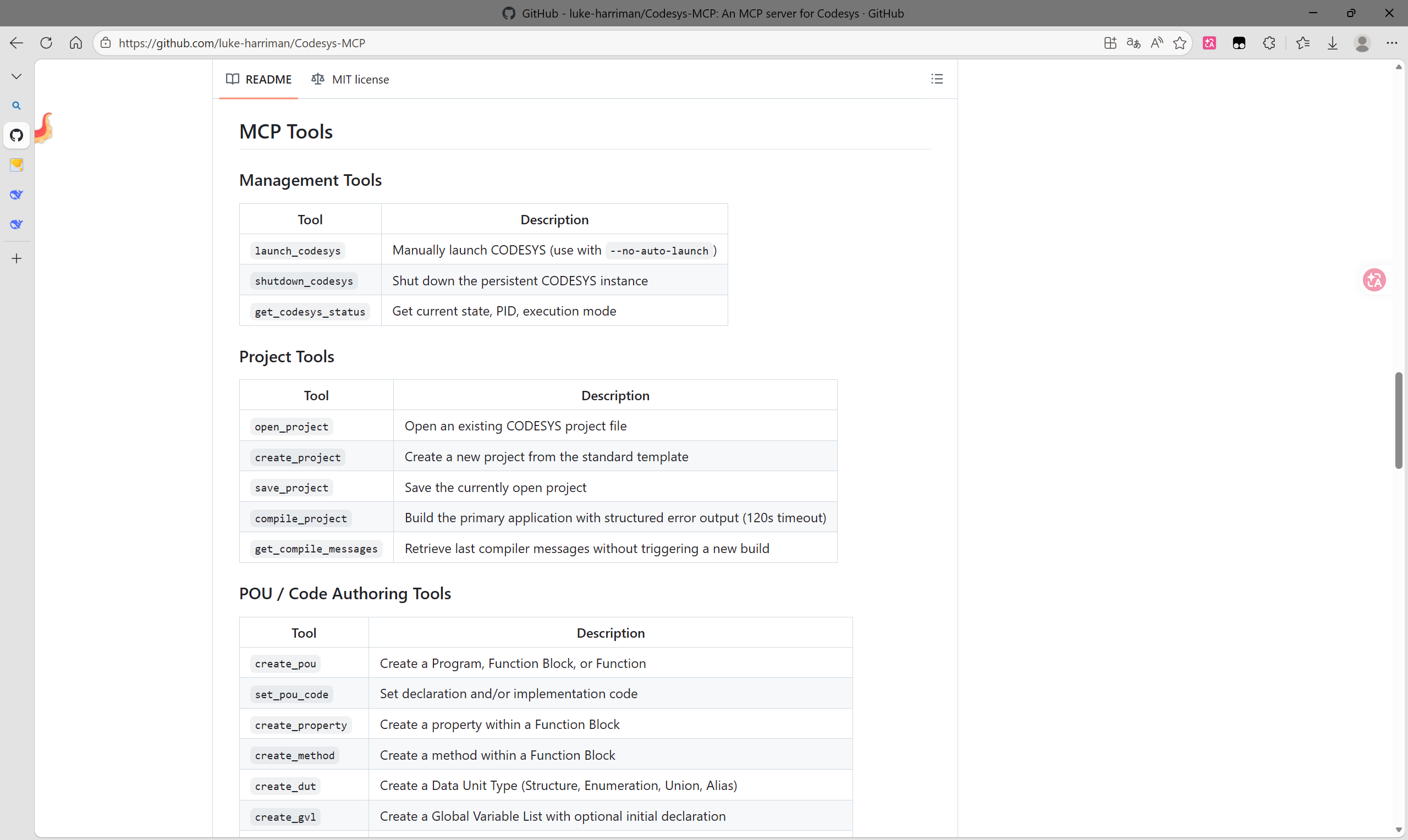Screen dimensions: 1408x840
Task: Click "Create a Global Variable List" description
Action: tap(553, 816)
